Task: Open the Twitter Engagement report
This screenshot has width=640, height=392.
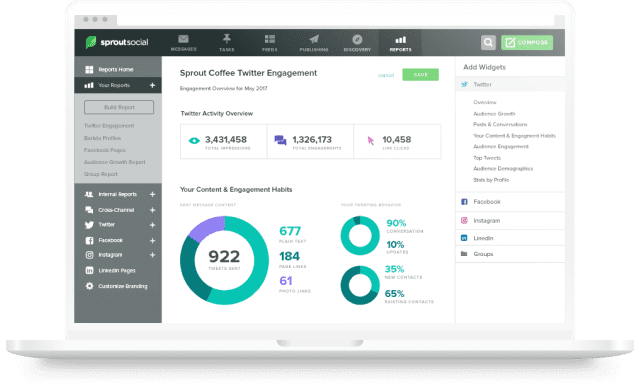Action: 109,126
